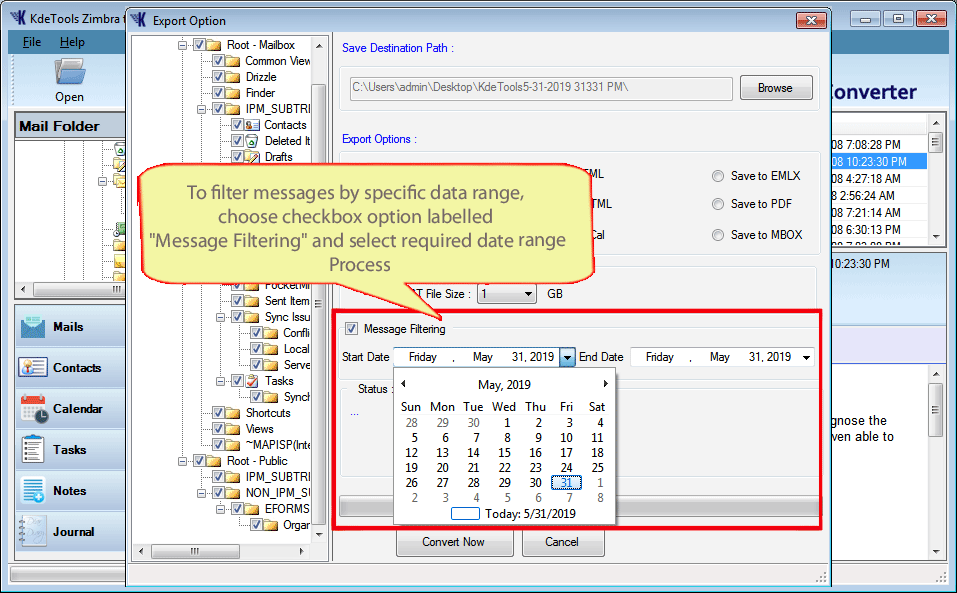Uncheck the Root - Mailbox checkbox
This screenshot has height=593, width=957.
pos(199,45)
